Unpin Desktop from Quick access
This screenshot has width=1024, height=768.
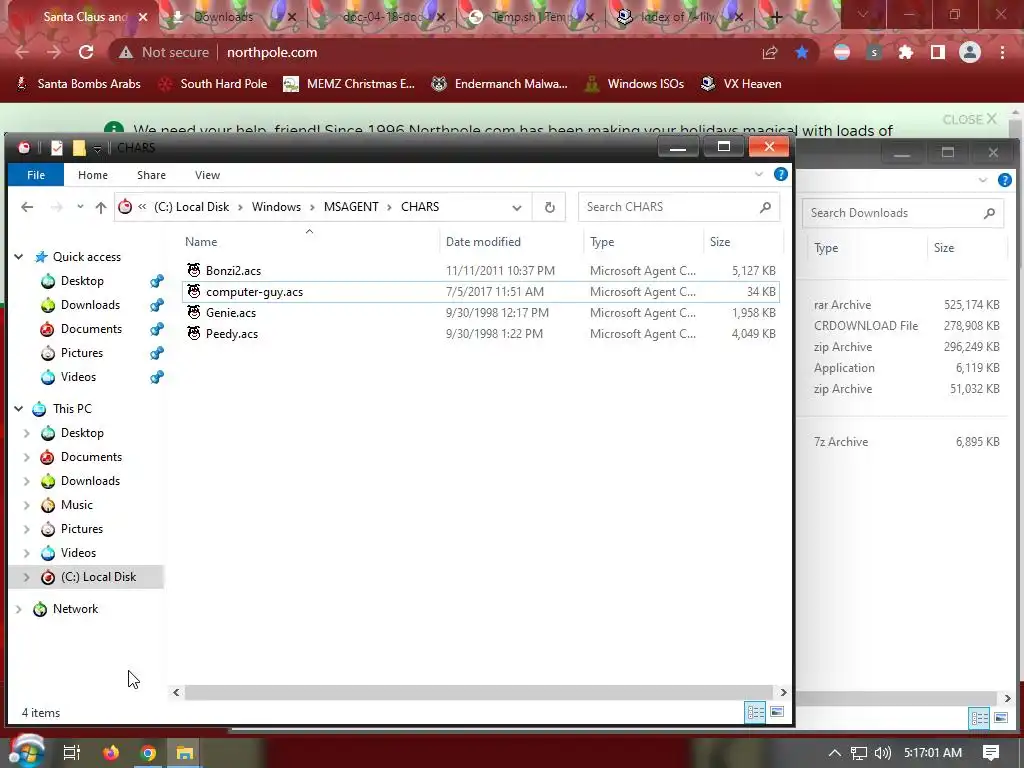157,281
